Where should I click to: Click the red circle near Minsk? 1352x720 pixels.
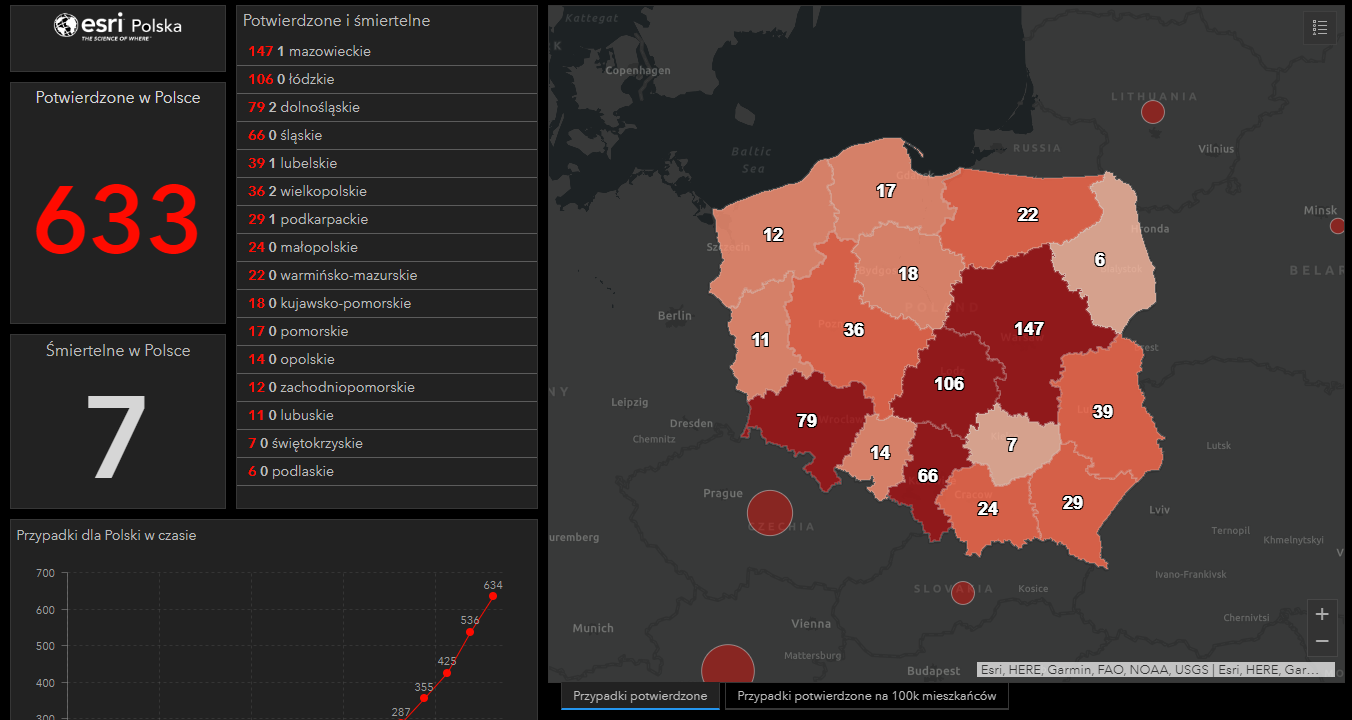1337,226
